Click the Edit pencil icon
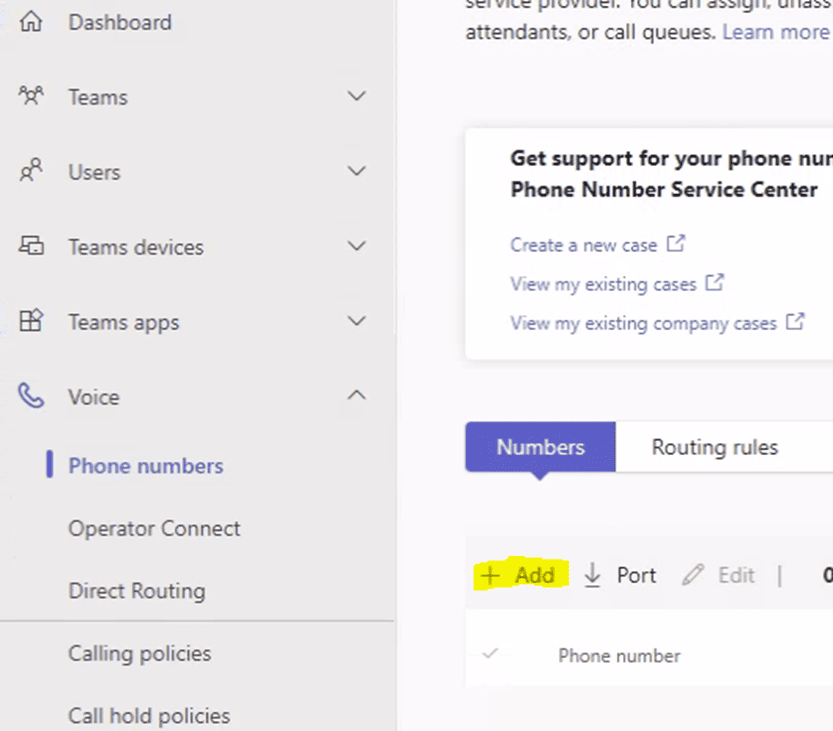This screenshot has width=833, height=731. 693,575
